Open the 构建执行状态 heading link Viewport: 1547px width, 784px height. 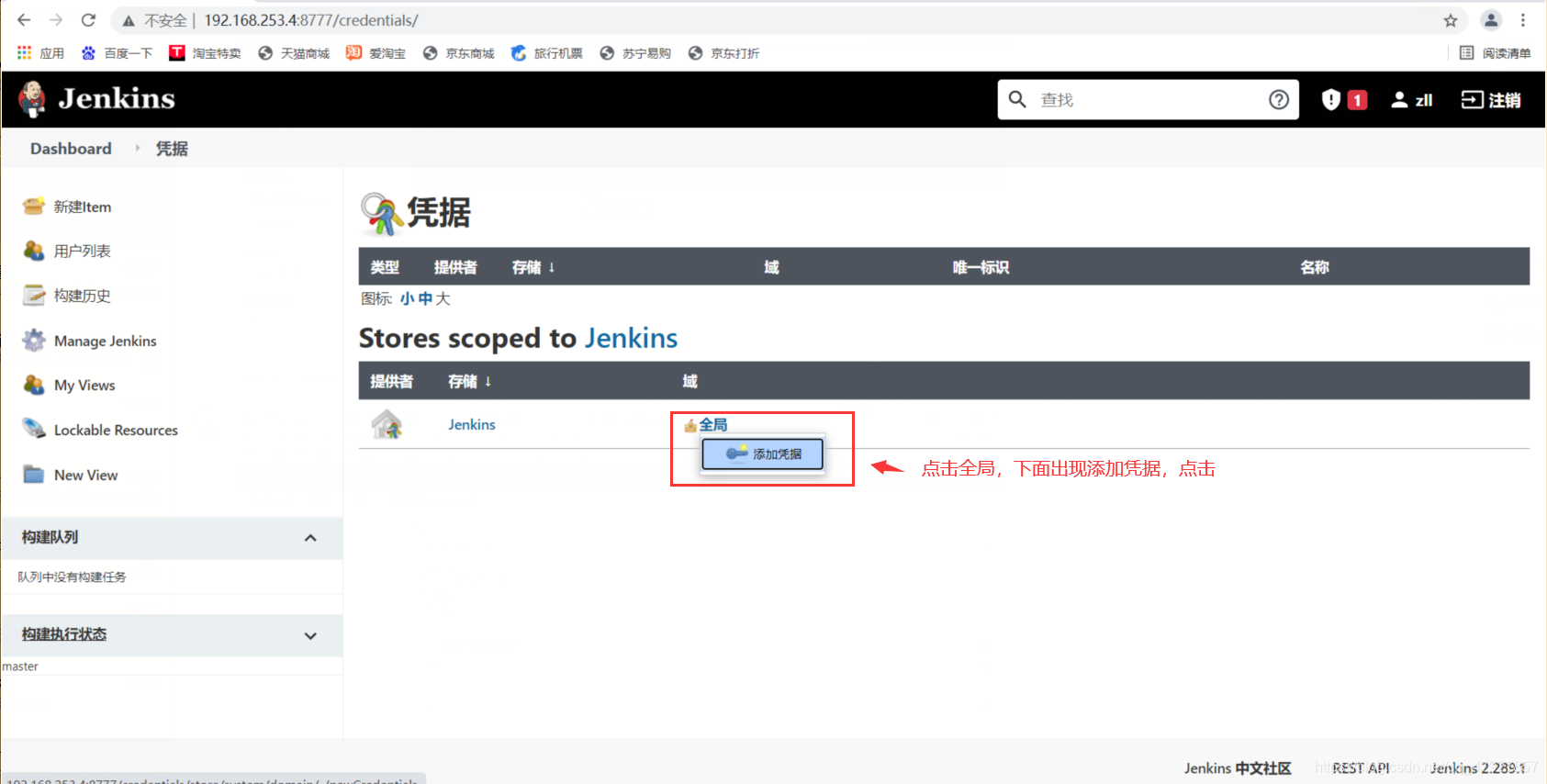(64, 634)
